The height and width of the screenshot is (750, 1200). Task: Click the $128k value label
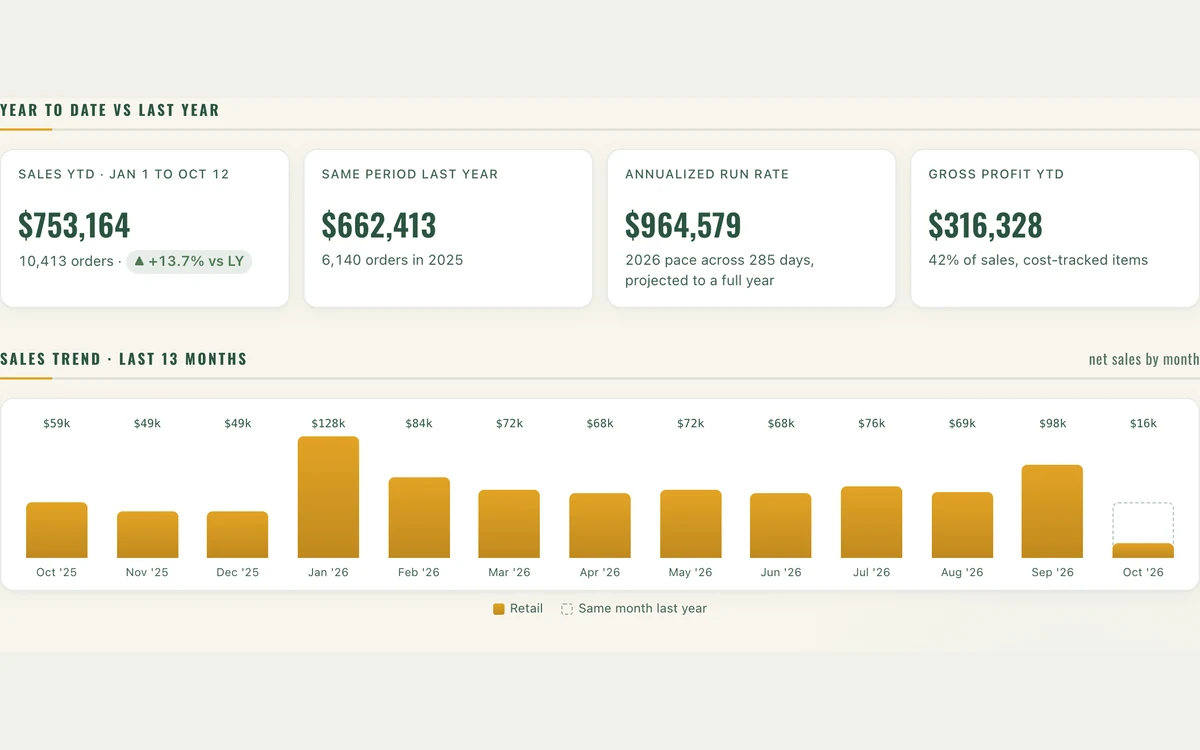pos(328,424)
